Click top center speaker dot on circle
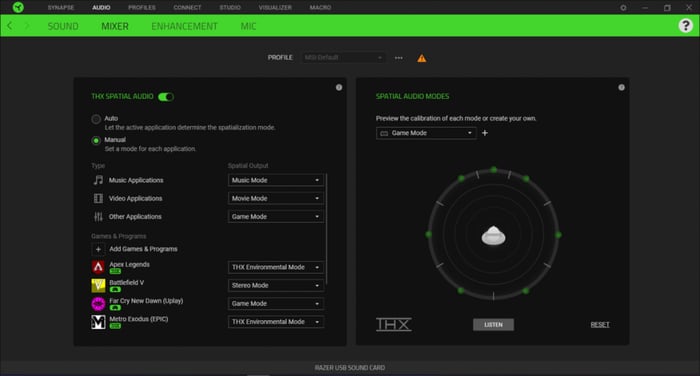 tap(493, 170)
